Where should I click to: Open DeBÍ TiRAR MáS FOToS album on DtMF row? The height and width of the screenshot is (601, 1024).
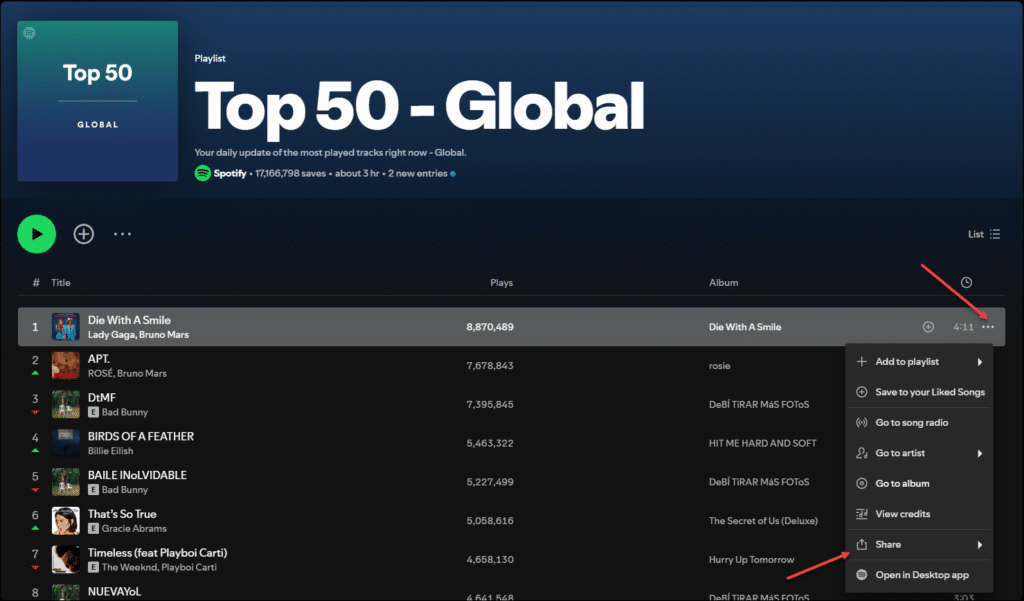point(759,404)
